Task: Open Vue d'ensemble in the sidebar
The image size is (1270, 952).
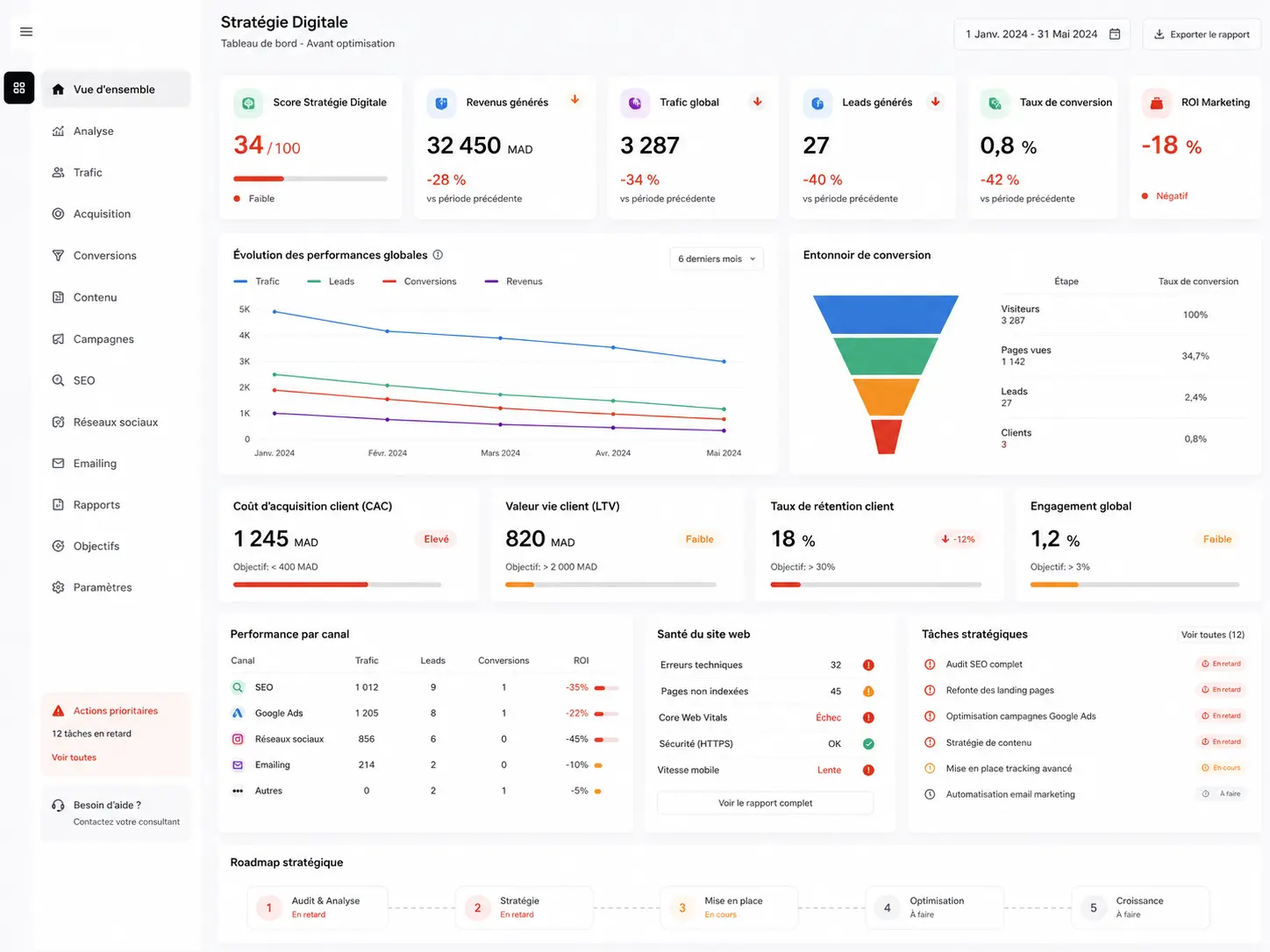Action: (116, 89)
